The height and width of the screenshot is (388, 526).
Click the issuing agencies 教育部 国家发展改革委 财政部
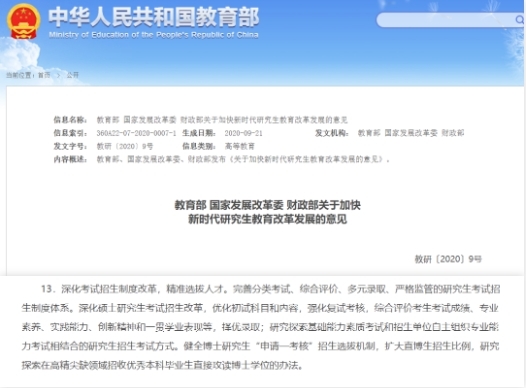coord(411,133)
